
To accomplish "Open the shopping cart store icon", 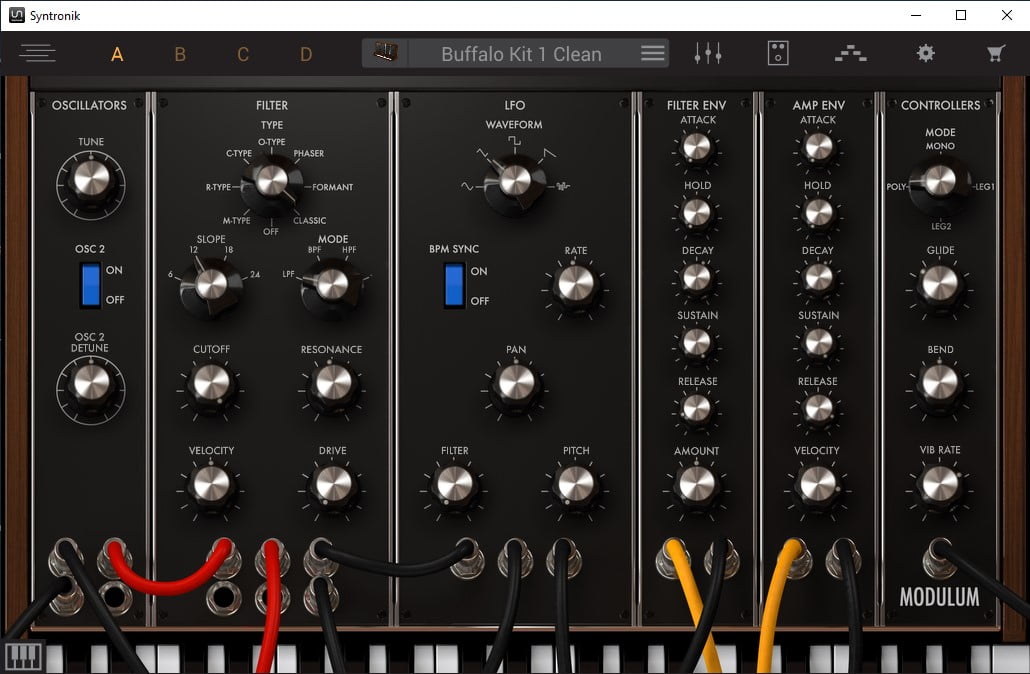I will coord(996,53).
